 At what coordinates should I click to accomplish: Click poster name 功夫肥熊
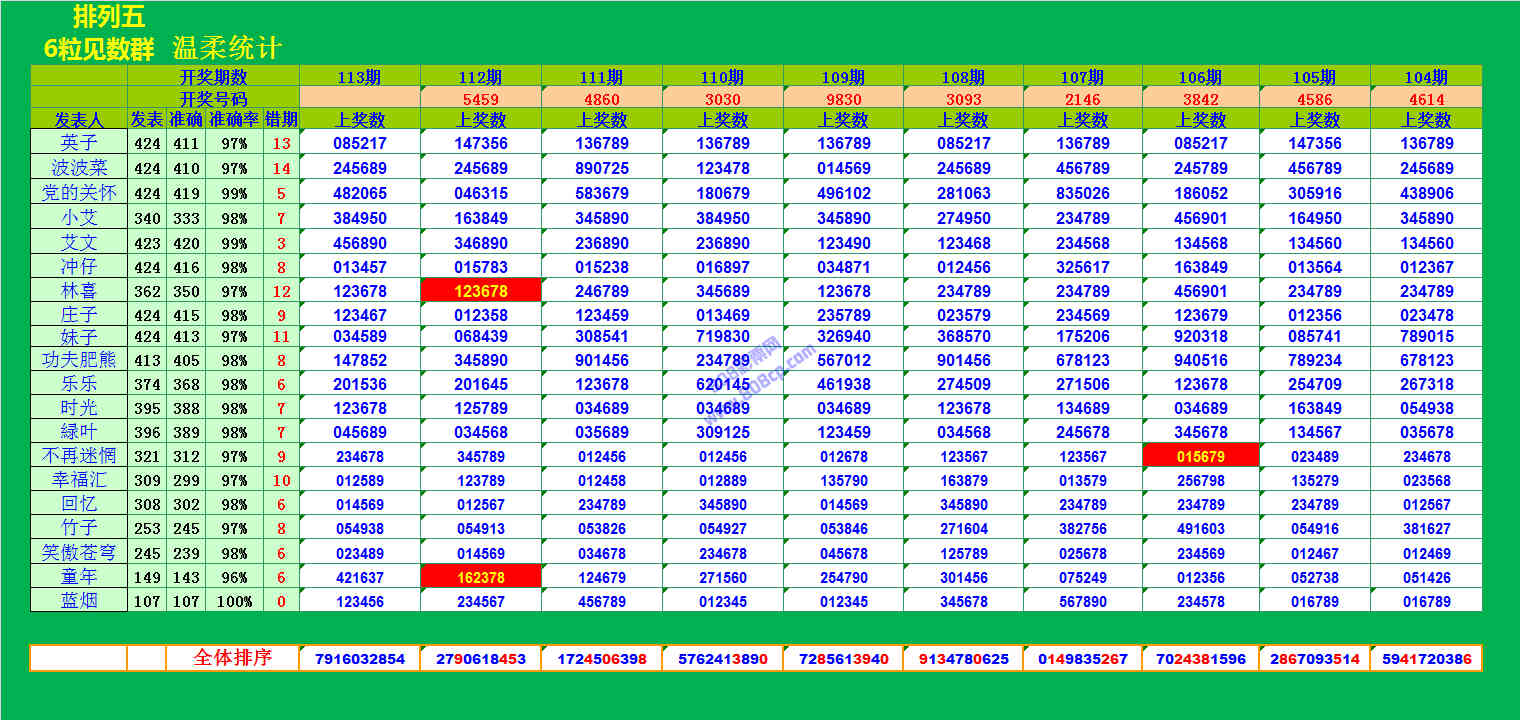(x=78, y=360)
